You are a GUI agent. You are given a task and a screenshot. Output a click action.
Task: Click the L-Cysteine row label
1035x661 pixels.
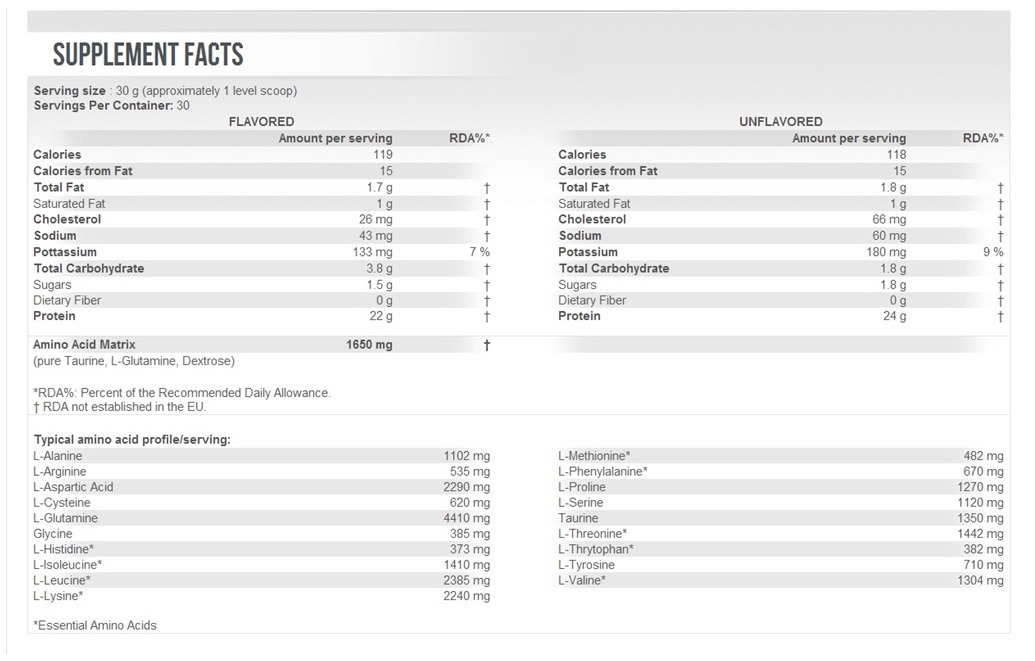61,503
